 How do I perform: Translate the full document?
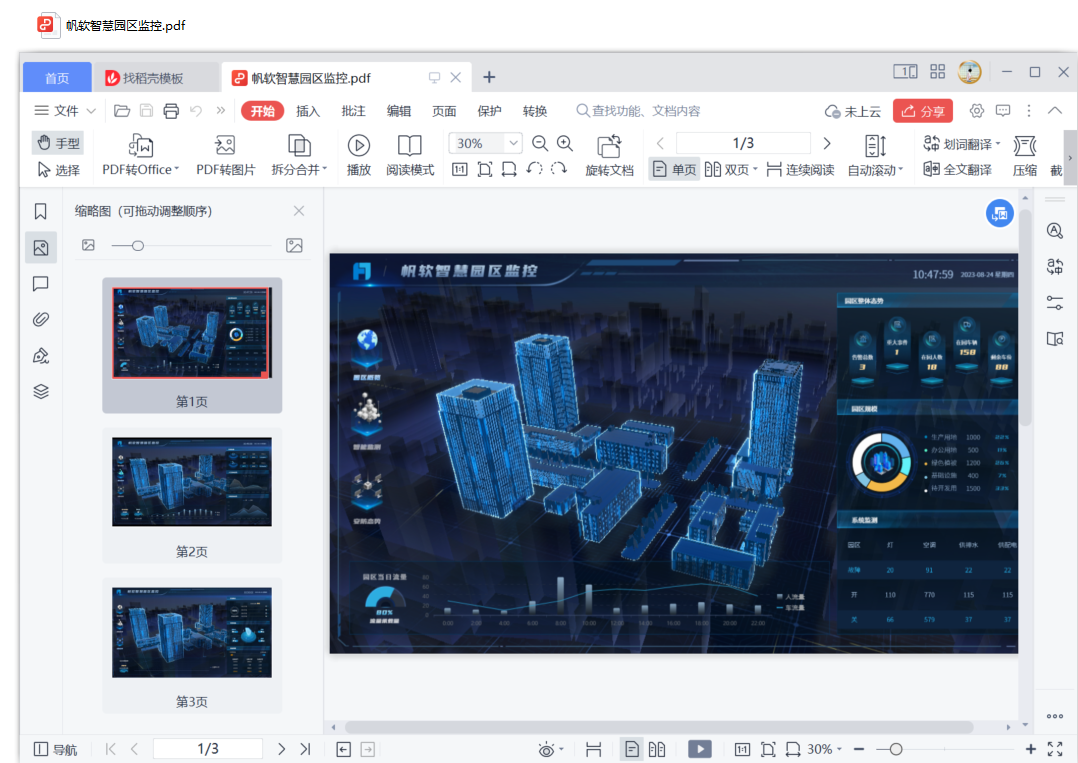tap(957, 169)
